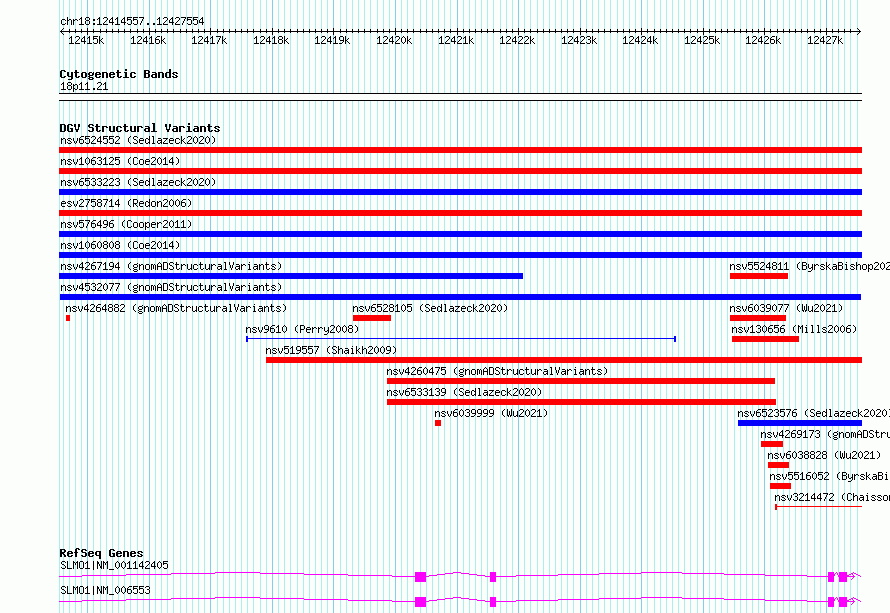
Task: Select the red nsv6524552 variant bar
Action: click(x=460, y=150)
